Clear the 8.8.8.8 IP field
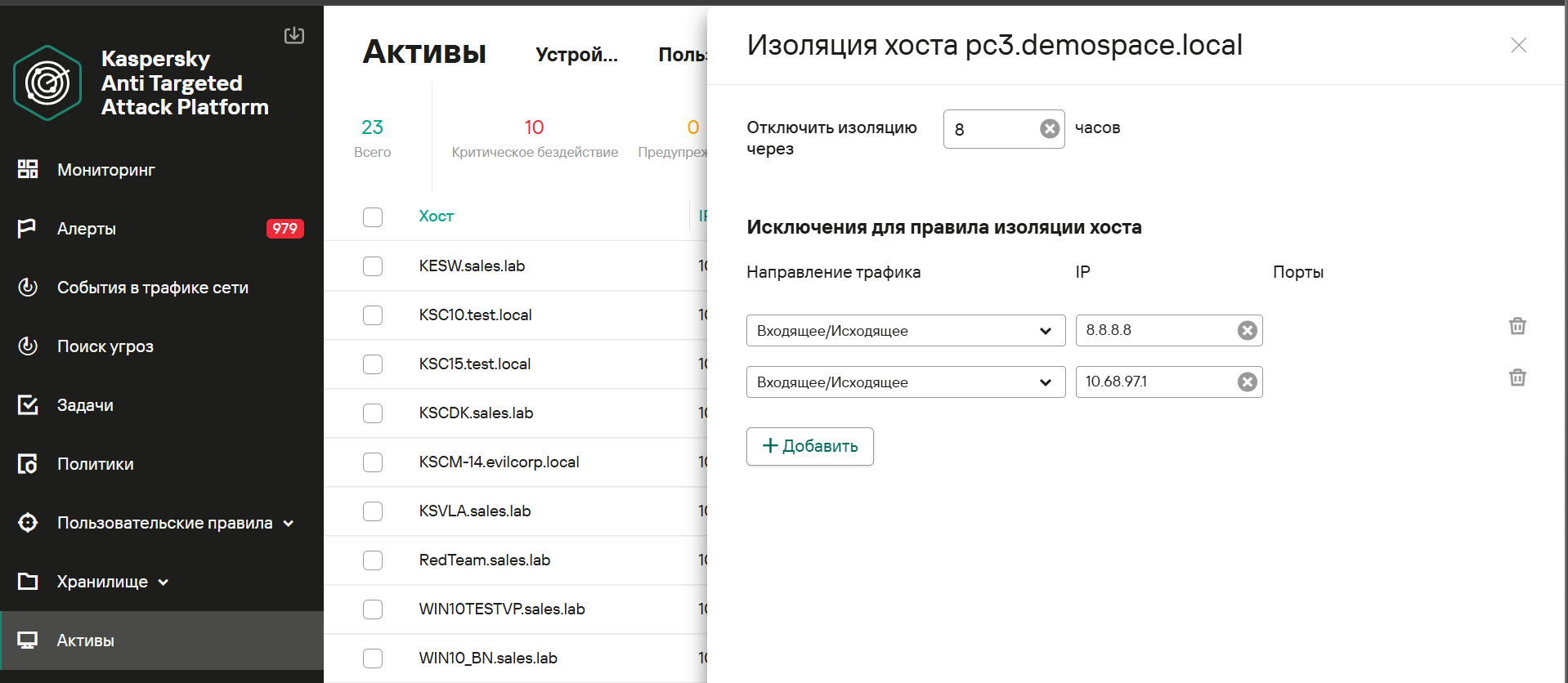Image resolution: width=1568 pixels, height=683 pixels. click(x=1247, y=330)
